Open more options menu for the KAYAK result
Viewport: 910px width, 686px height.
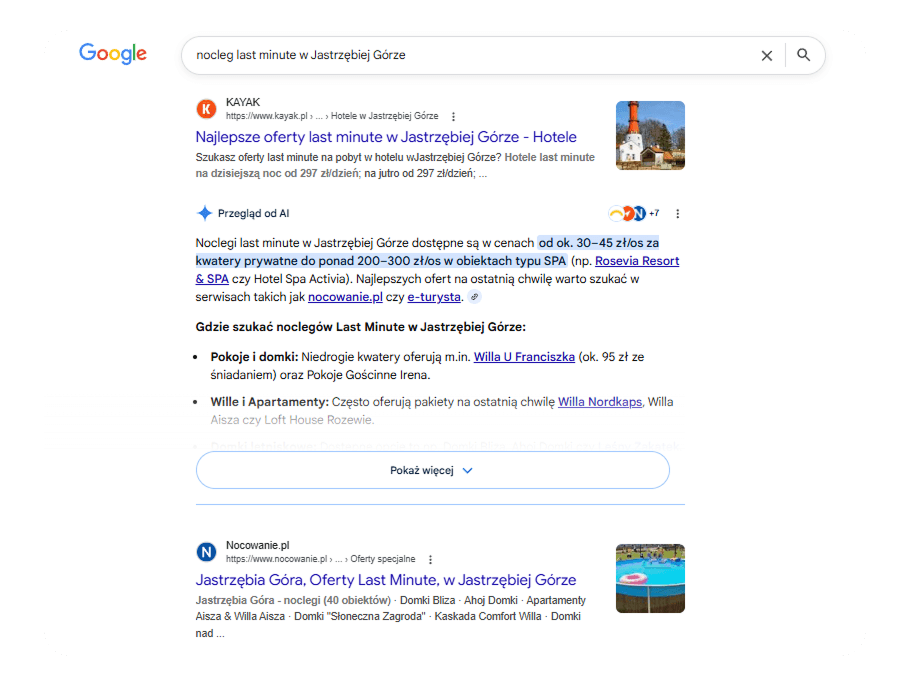pos(453,116)
